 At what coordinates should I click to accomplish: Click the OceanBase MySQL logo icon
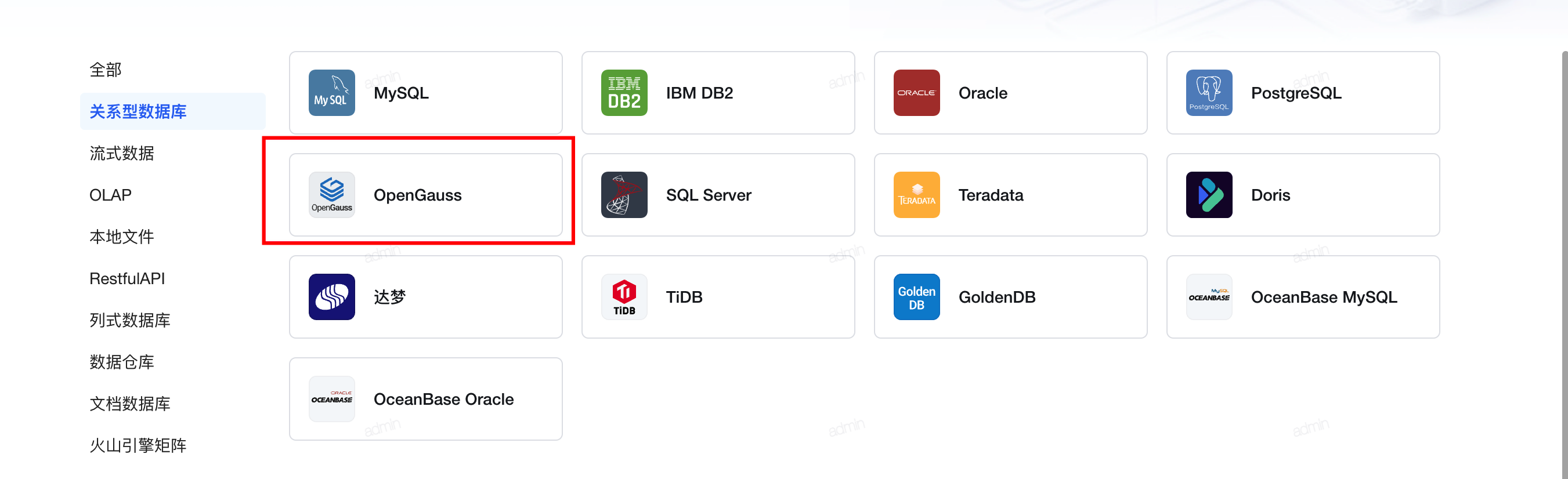point(1209,297)
